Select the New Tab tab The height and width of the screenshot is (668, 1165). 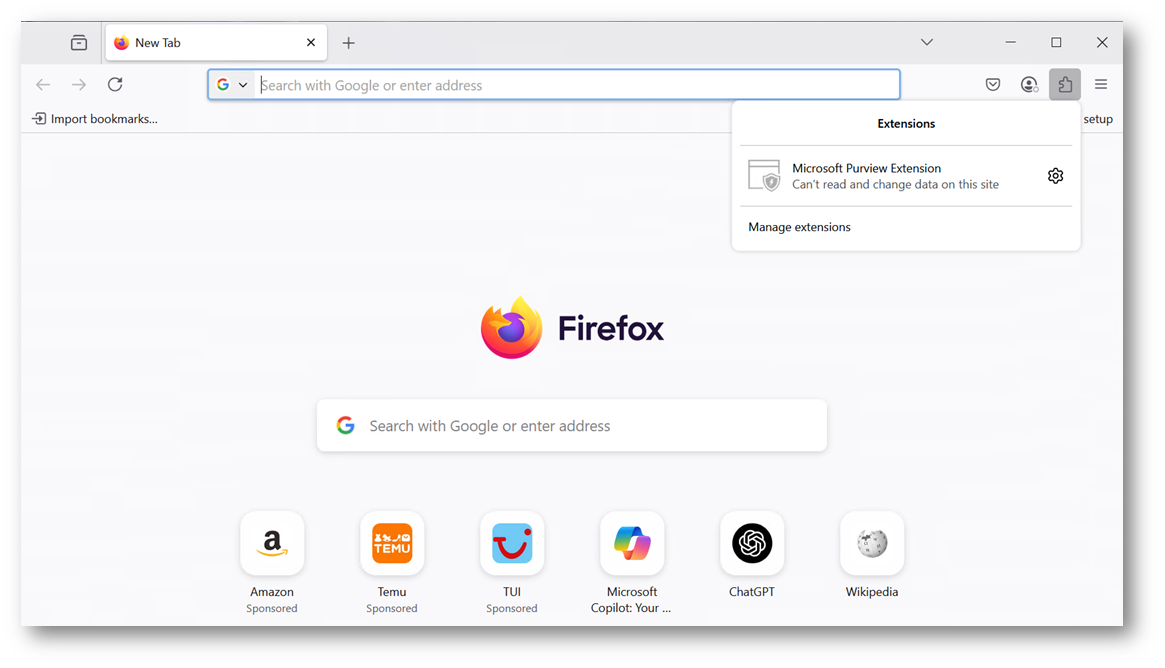tap(216, 43)
